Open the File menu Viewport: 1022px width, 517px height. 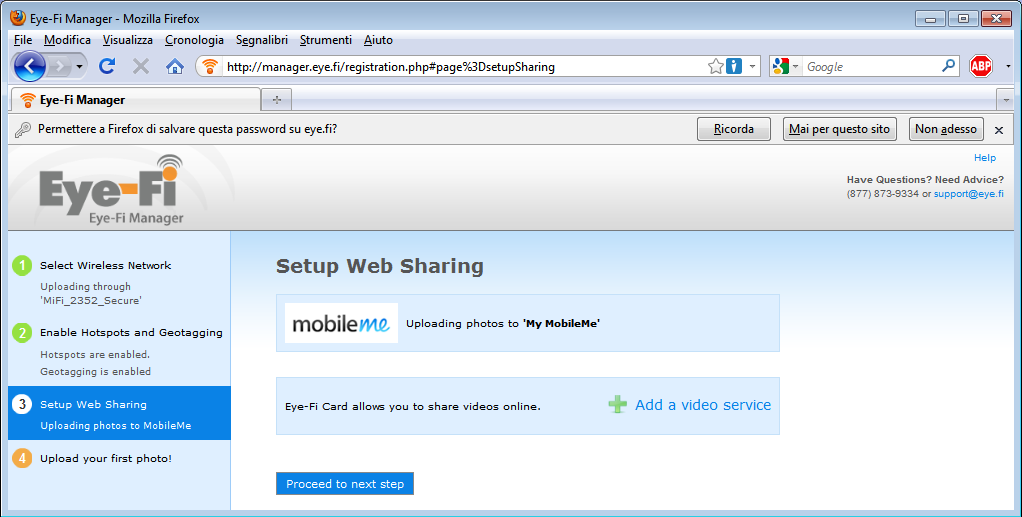[x=23, y=40]
